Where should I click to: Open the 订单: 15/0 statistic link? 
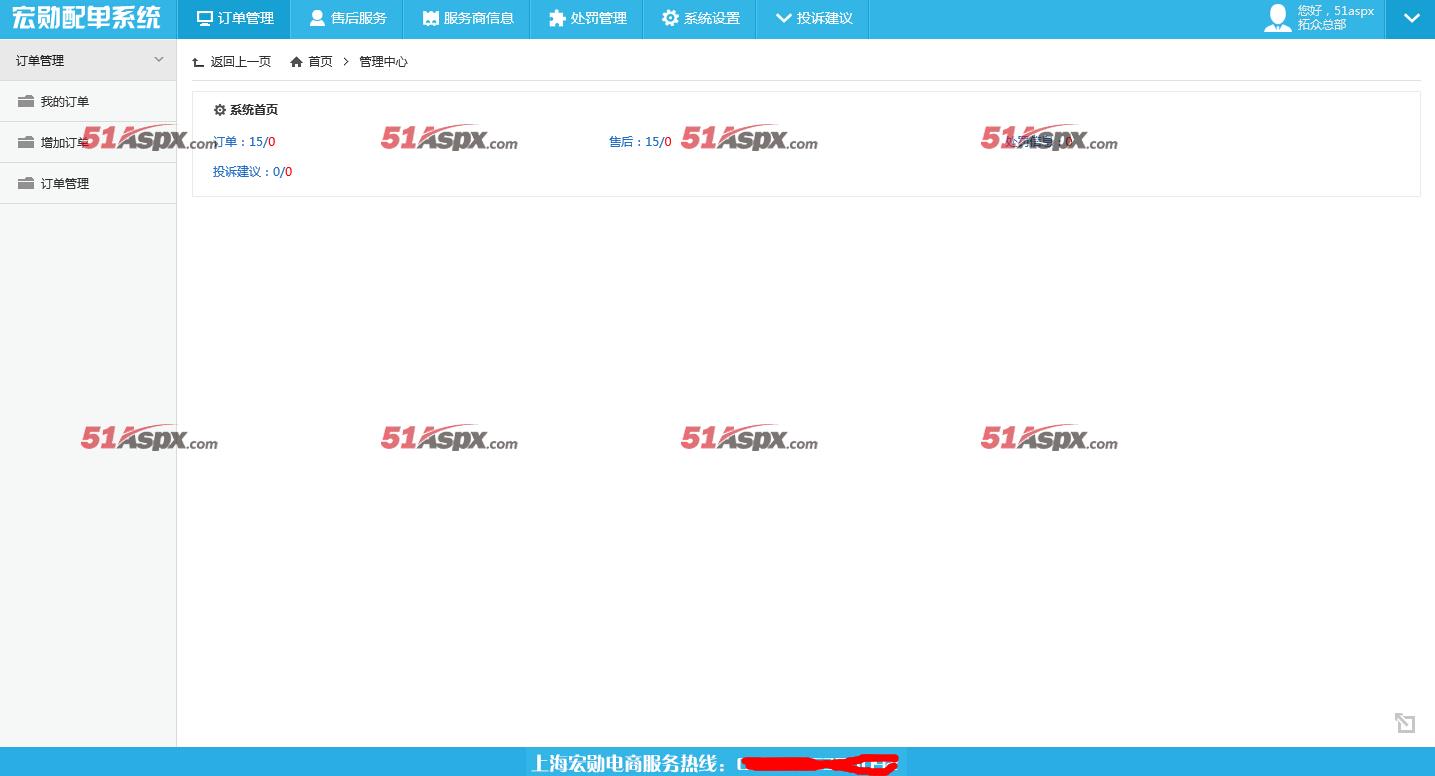pos(244,142)
